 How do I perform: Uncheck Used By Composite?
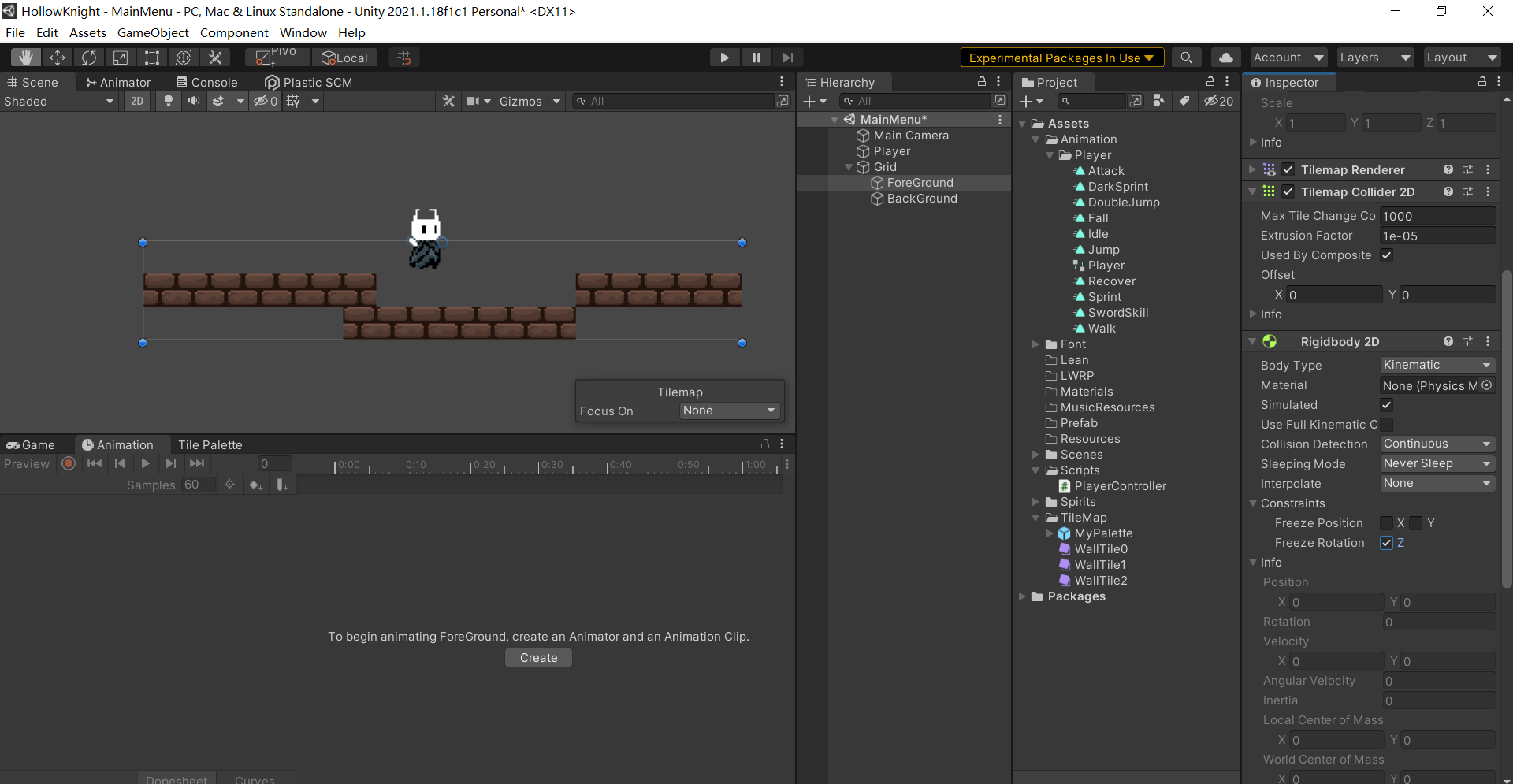pyautogui.click(x=1387, y=255)
